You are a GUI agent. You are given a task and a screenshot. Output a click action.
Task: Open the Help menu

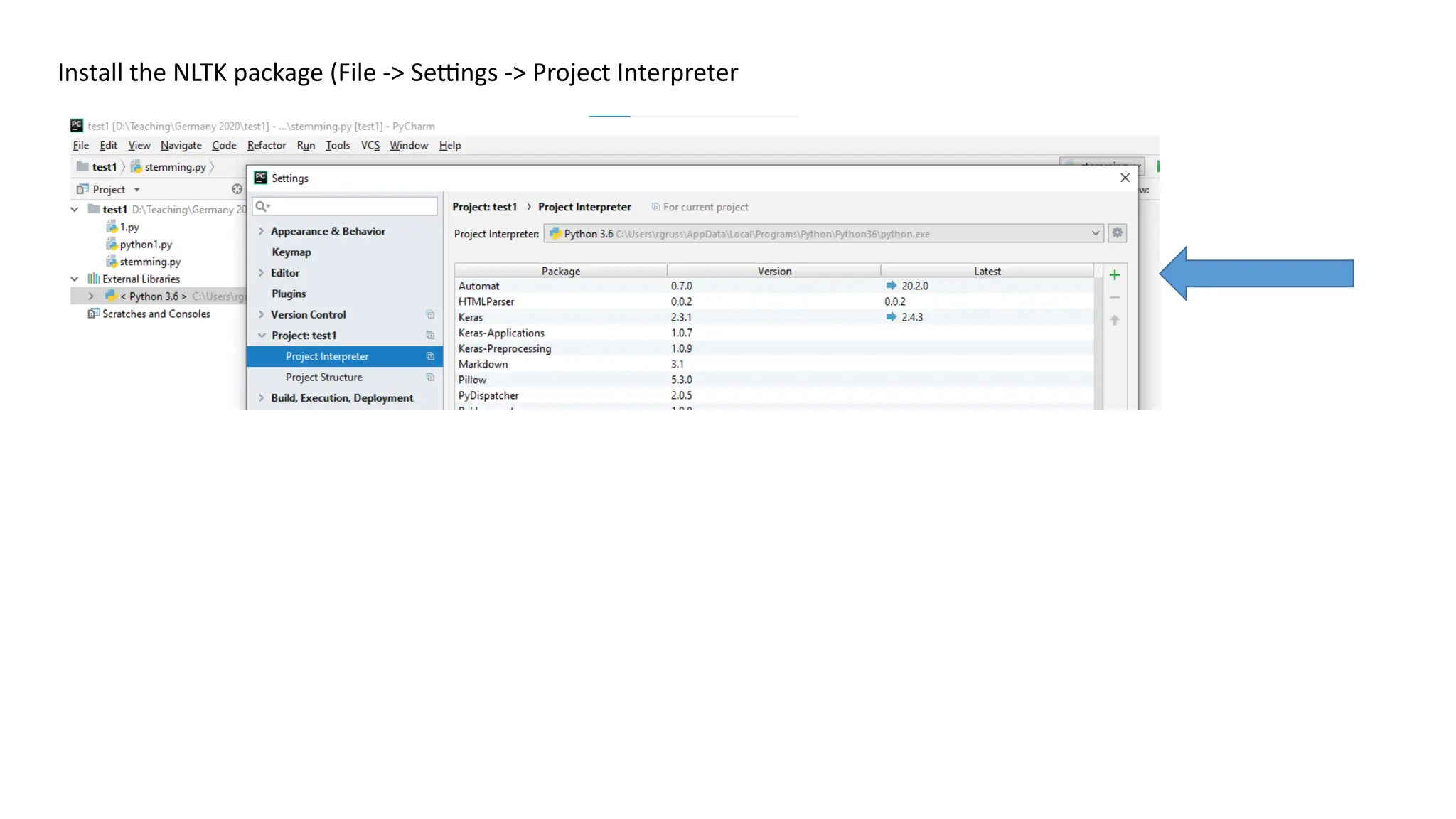450,145
